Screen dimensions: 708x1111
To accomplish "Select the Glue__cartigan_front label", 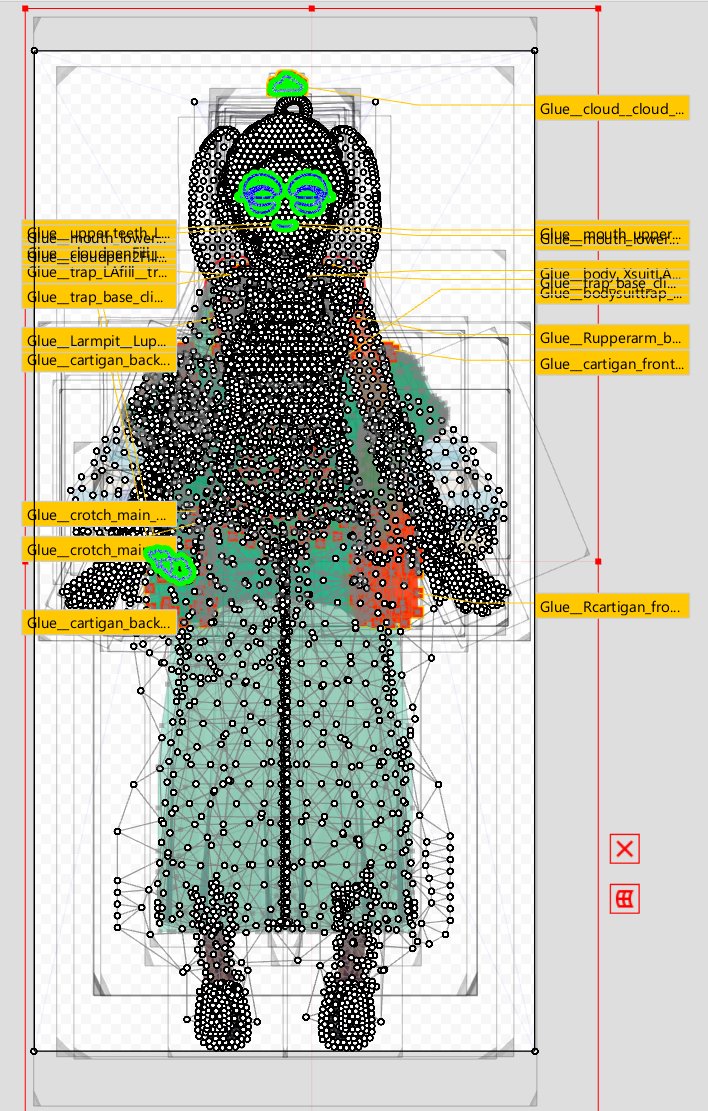I will click(x=612, y=364).
